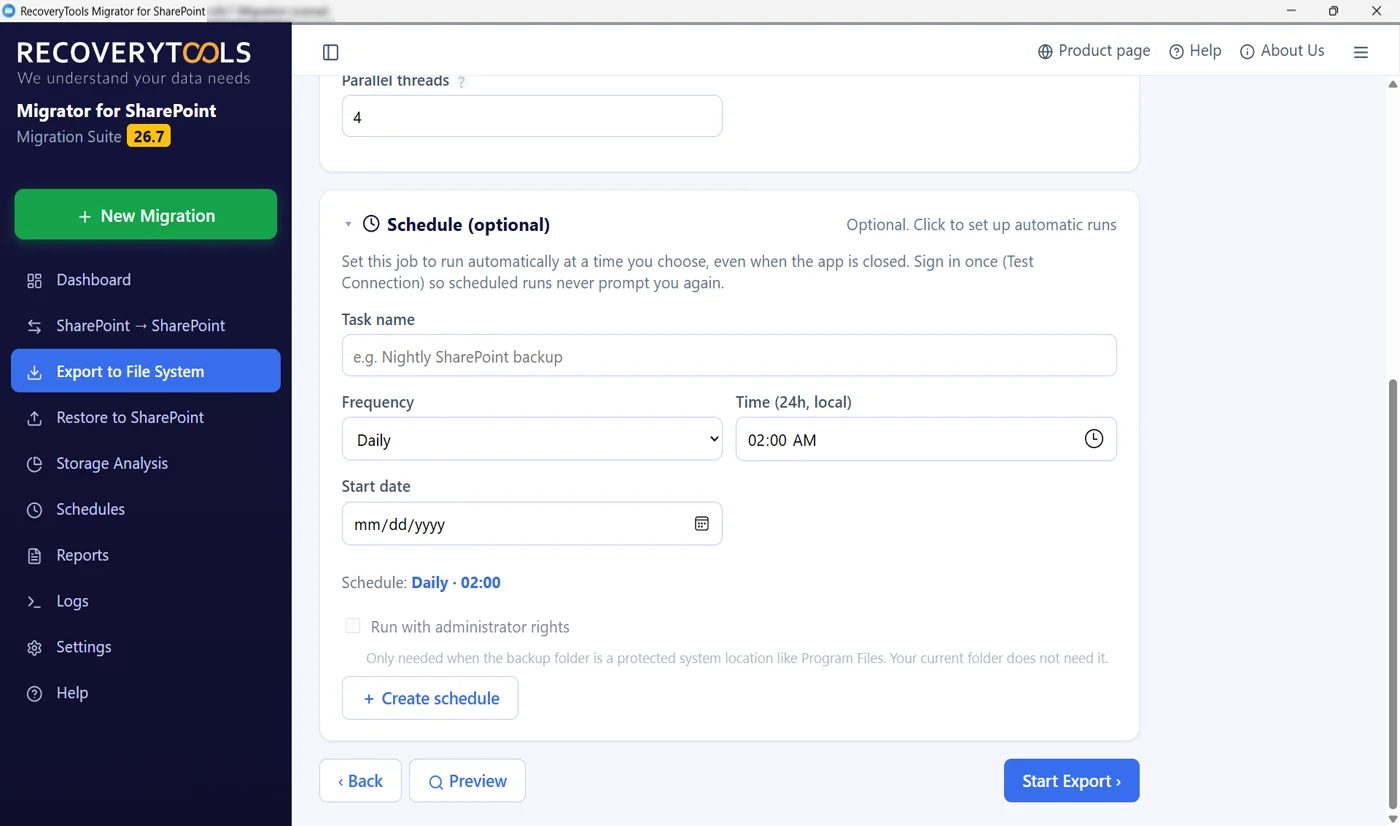Click the vertical scrollbar thumb
Viewport: 1400px width, 826px height.
coord(1393,594)
